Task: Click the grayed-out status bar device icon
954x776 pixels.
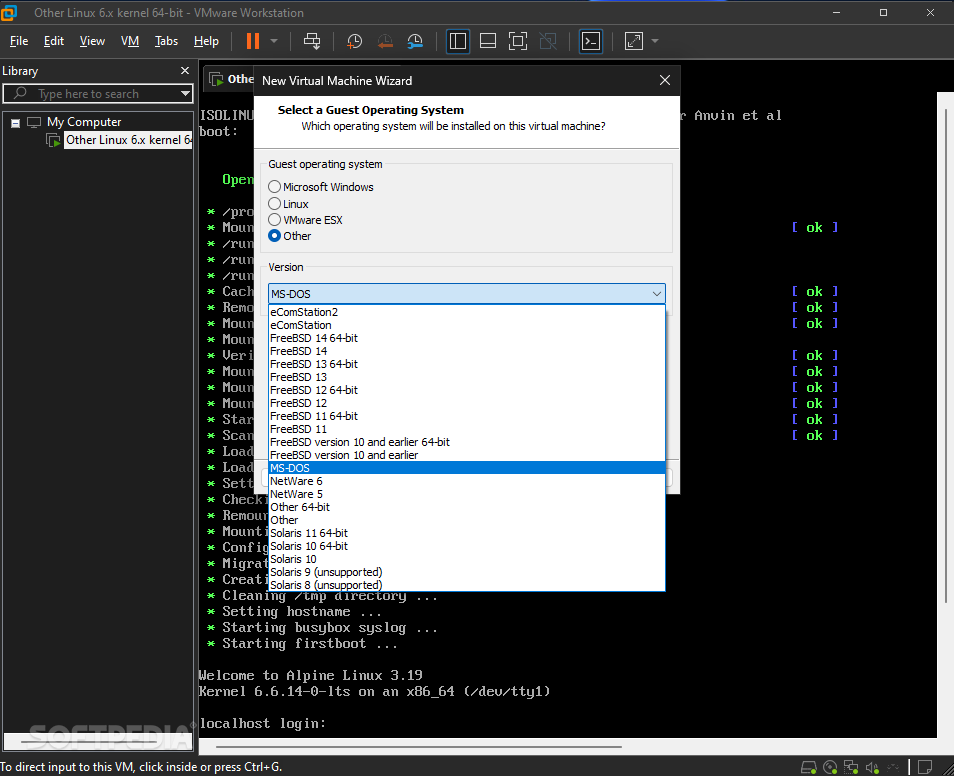Action: pos(893,767)
